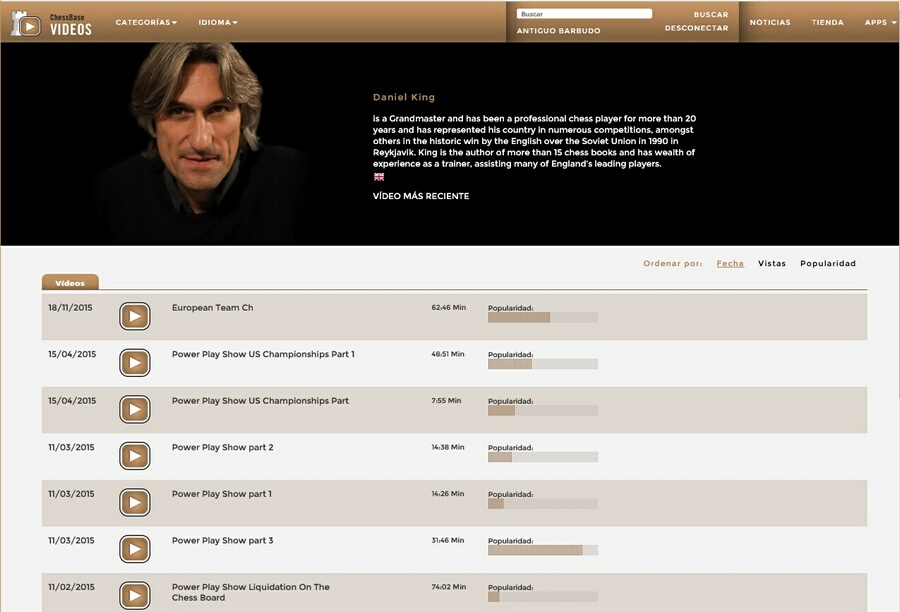Click the popularity bar for Power Play Show part 3
Viewport: 900px width, 612px height.
coord(543,550)
